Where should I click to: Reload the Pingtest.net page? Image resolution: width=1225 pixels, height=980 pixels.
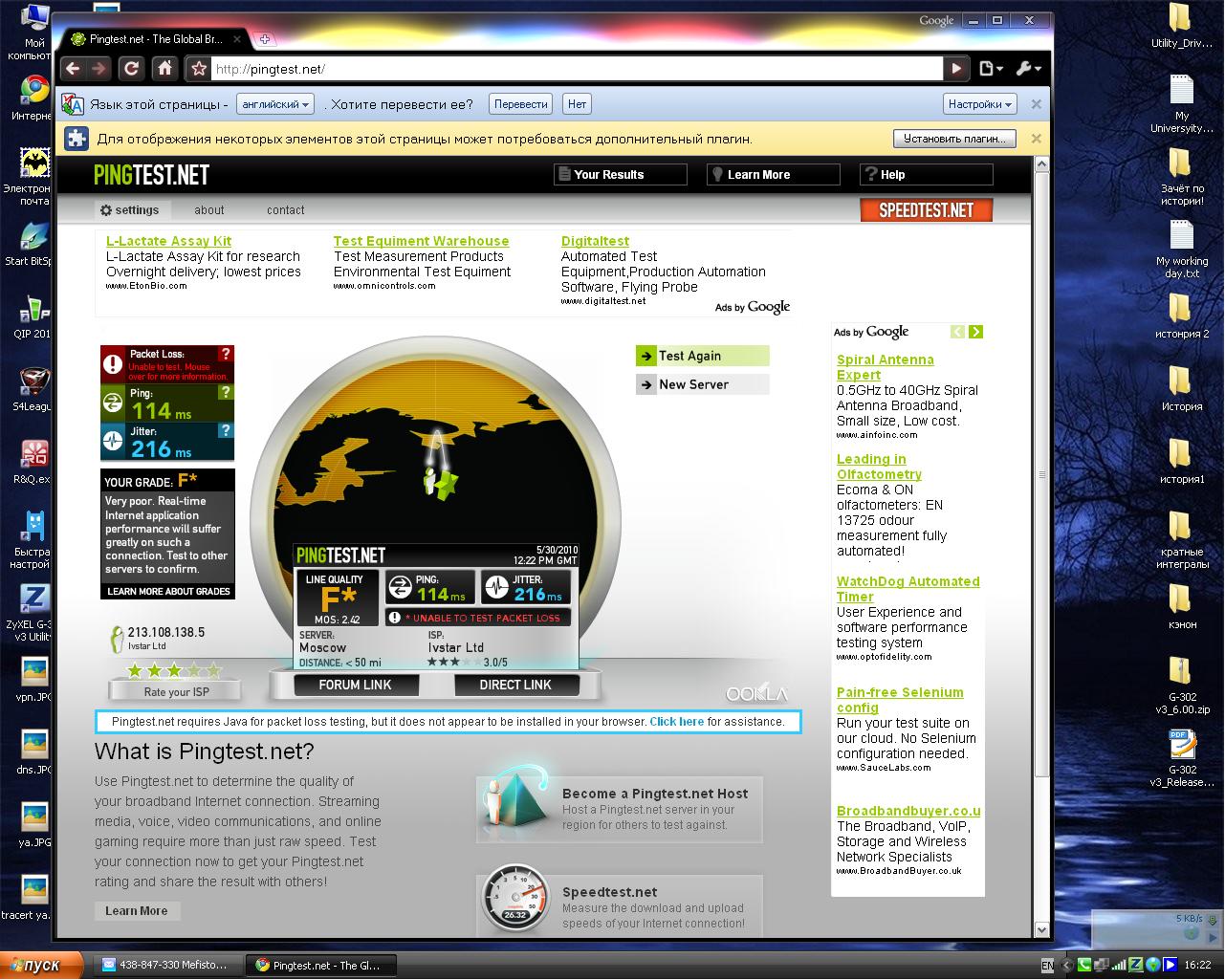(x=132, y=69)
